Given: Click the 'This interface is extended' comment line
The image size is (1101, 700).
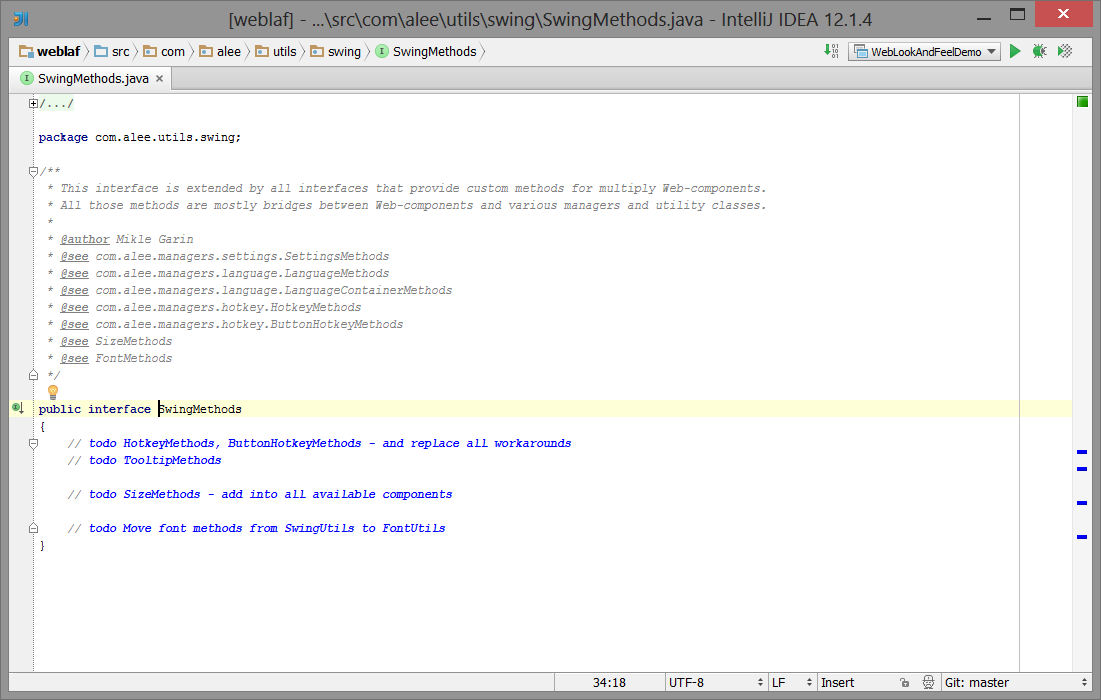Looking at the screenshot, I should [x=407, y=188].
